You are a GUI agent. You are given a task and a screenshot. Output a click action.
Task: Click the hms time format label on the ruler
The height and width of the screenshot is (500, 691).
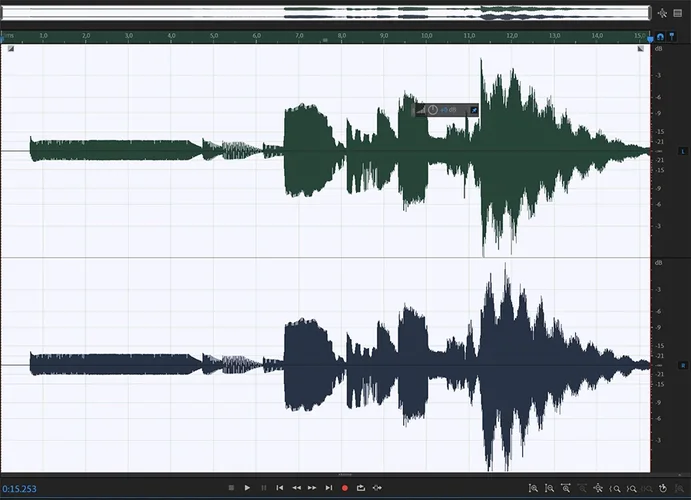8,35
